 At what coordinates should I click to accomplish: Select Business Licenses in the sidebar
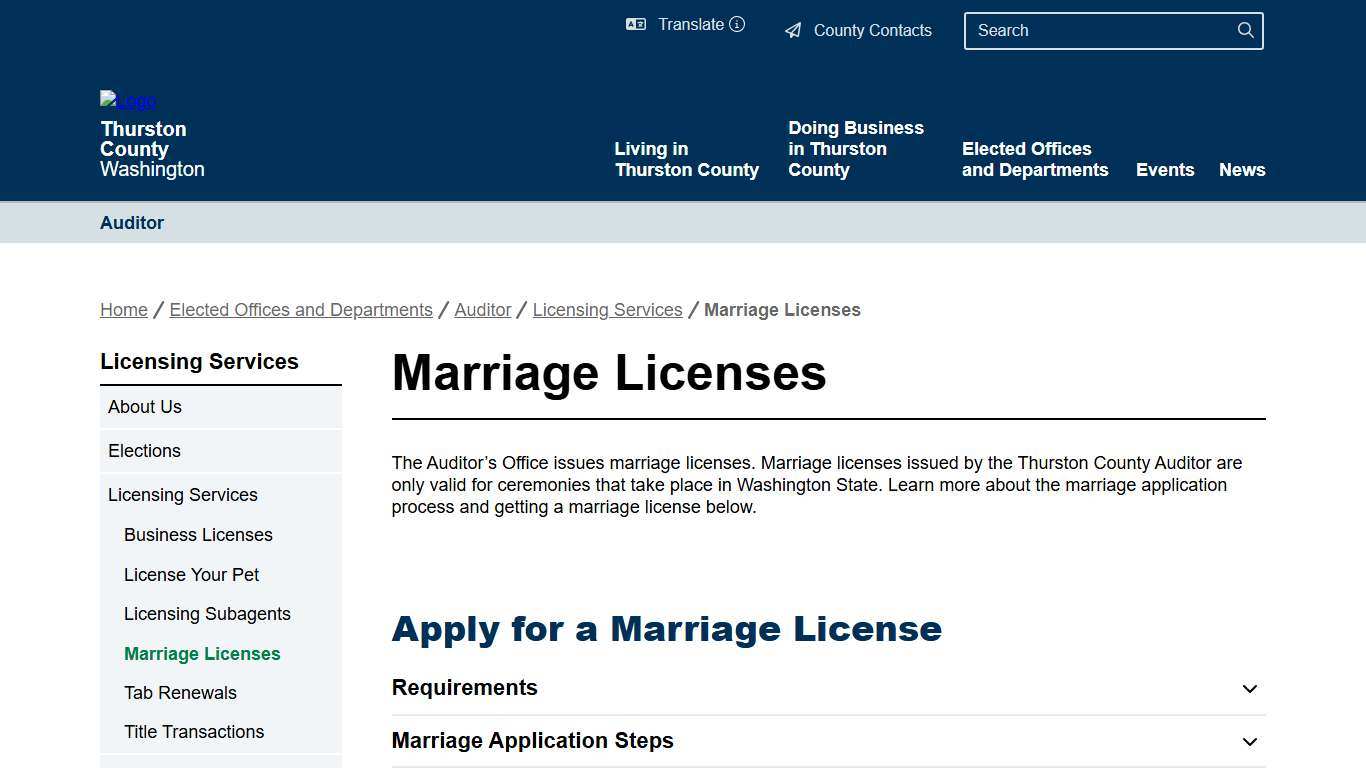198,535
